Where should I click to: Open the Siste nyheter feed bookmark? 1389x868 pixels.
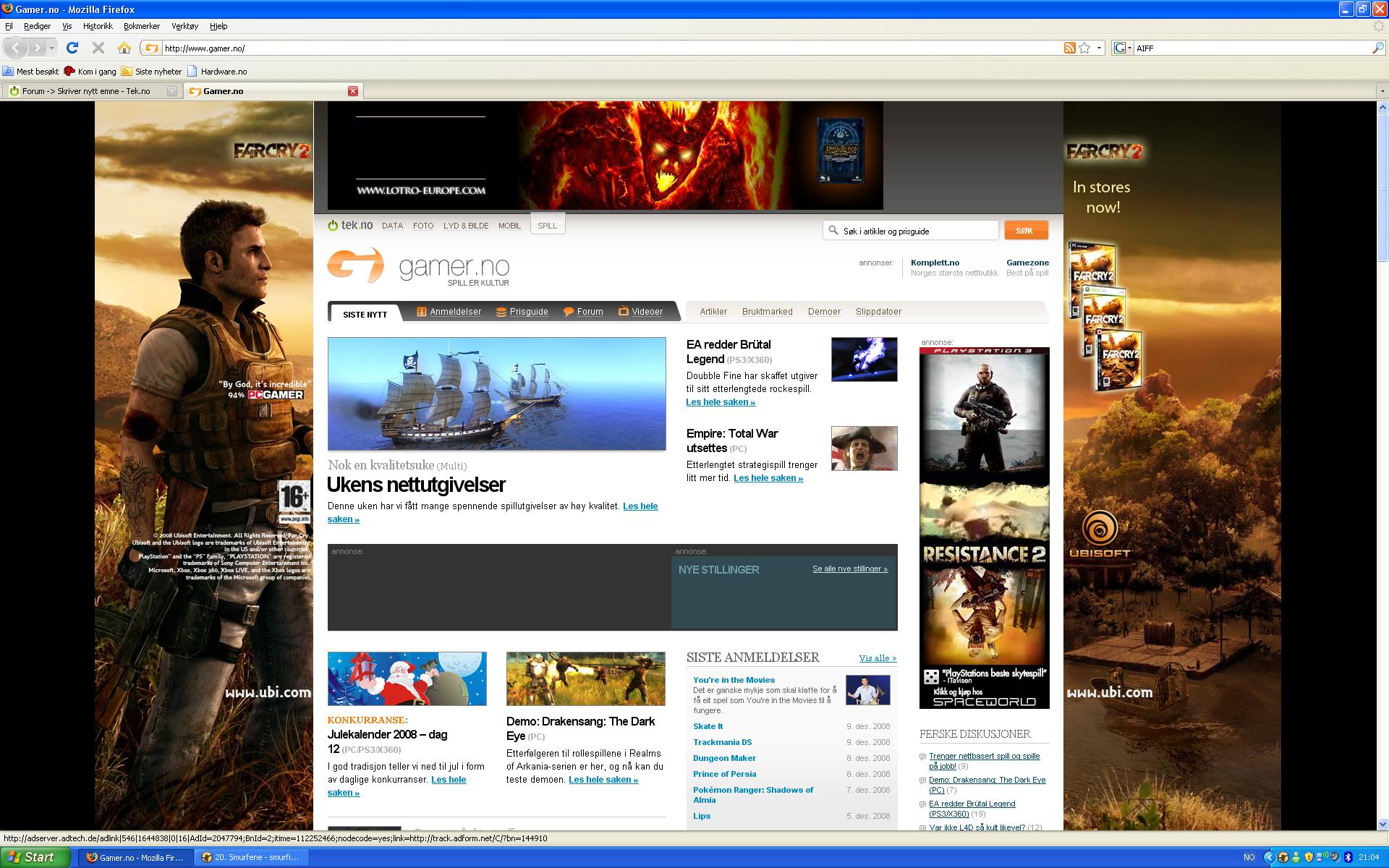coord(151,71)
